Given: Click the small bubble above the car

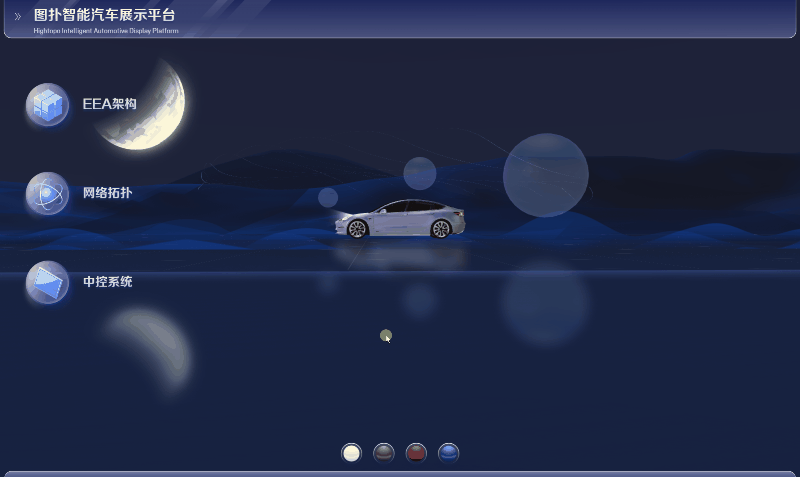Looking at the screenshot, I should (420, 173).
